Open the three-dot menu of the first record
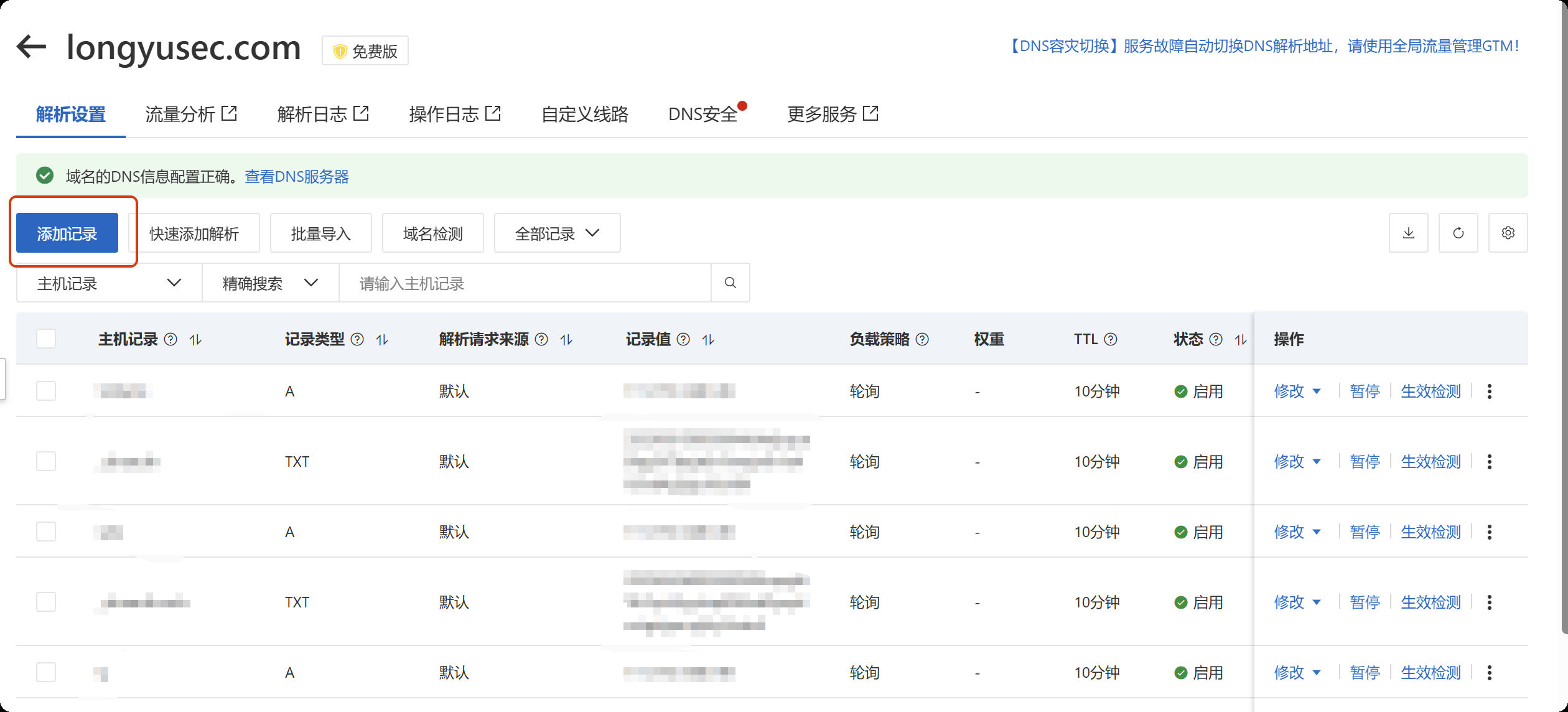This screenshot has width=1568, height=712. [1489, 391]
